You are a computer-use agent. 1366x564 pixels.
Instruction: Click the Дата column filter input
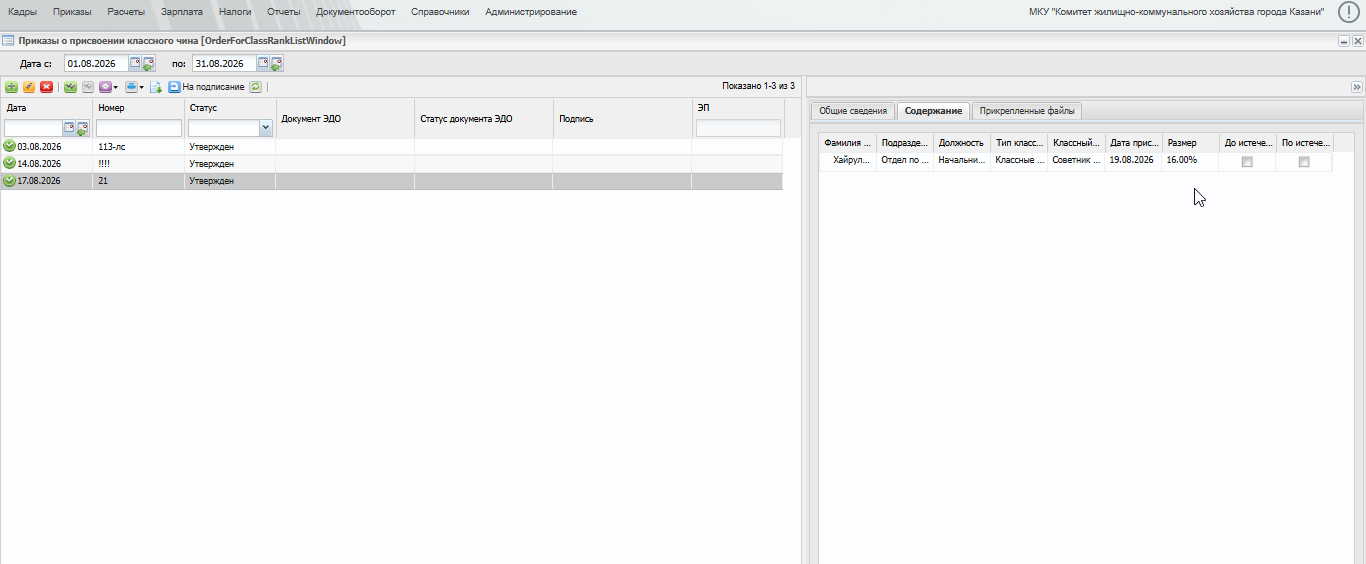click(x=34, y=128)
